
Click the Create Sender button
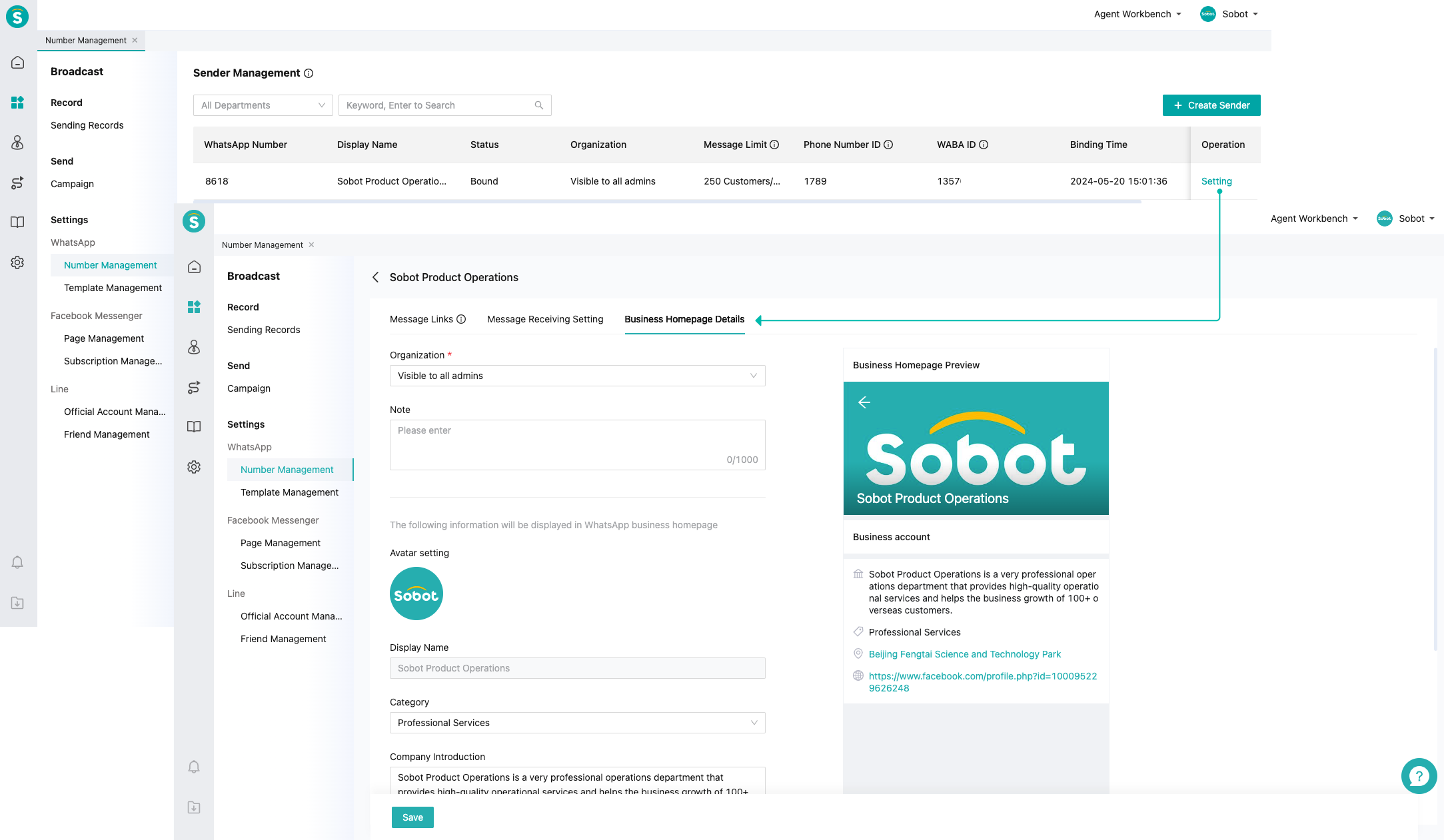1211,105
